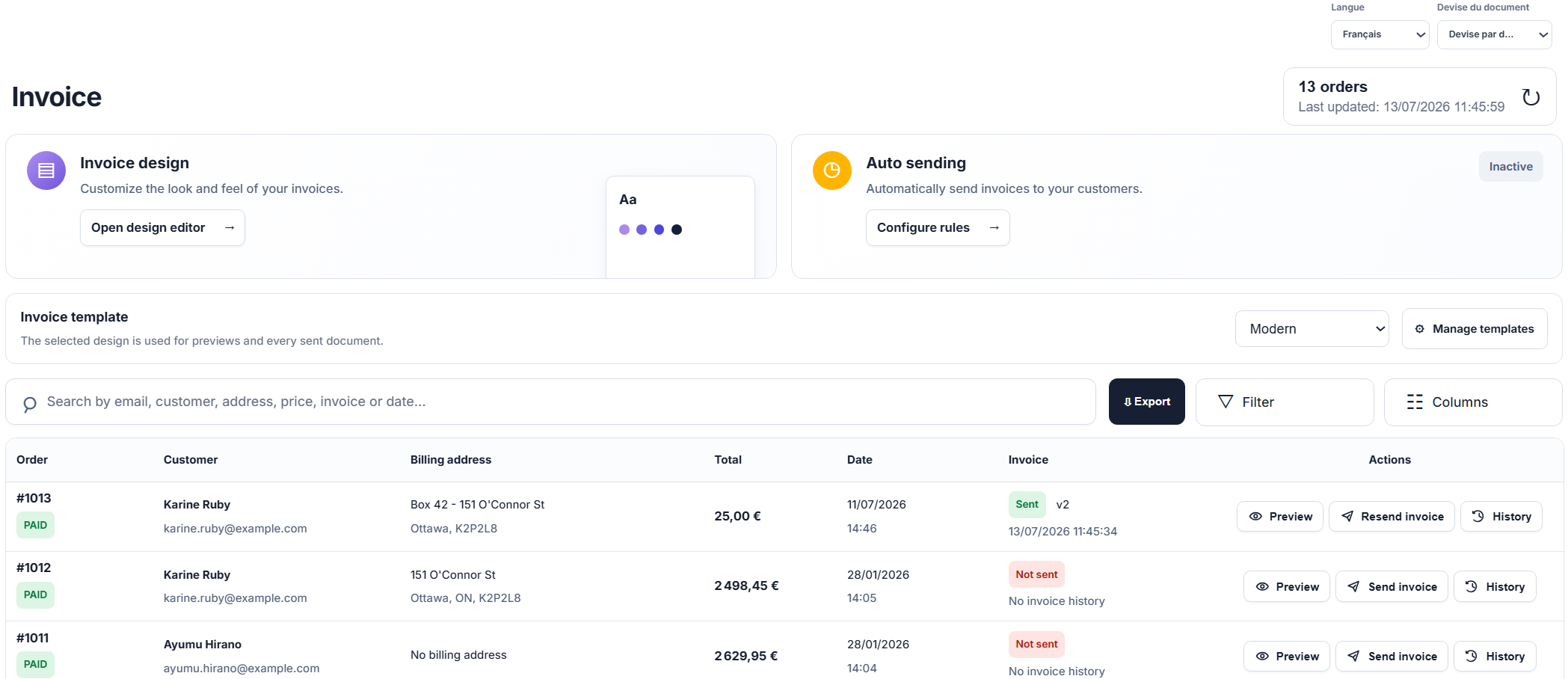The width and height of the screenshot is (1568, 679).
Task: Export the invoice list
Action: point(1146,402)
